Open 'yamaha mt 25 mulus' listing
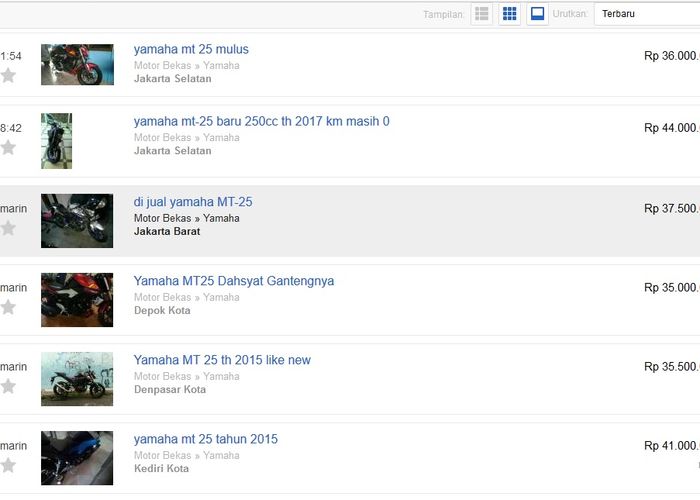The image size is (700, 500). point(191,49)
